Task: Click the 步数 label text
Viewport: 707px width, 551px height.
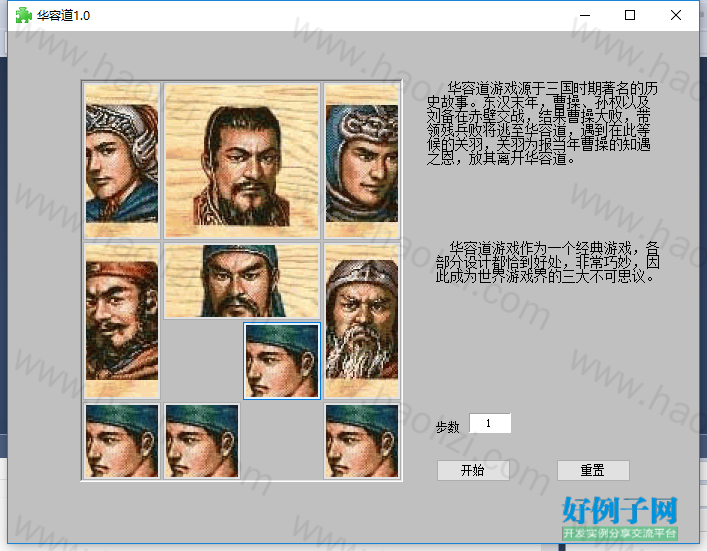Action: point(447,427)
